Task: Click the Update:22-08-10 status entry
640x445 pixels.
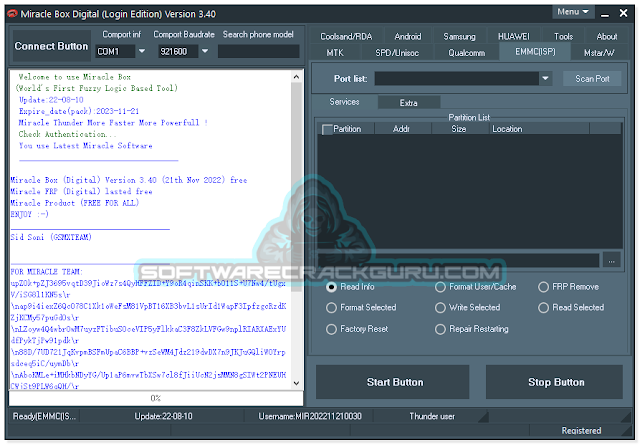Action: pyautogui.click(x=163, y=416)
